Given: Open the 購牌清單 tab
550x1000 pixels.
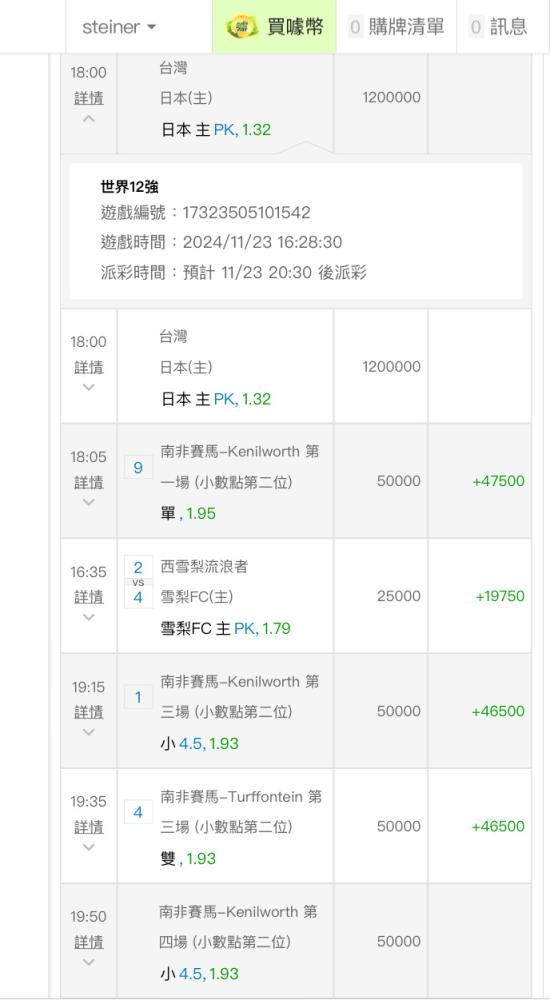Looking at the screenshot, I should (x=396, y=27).
